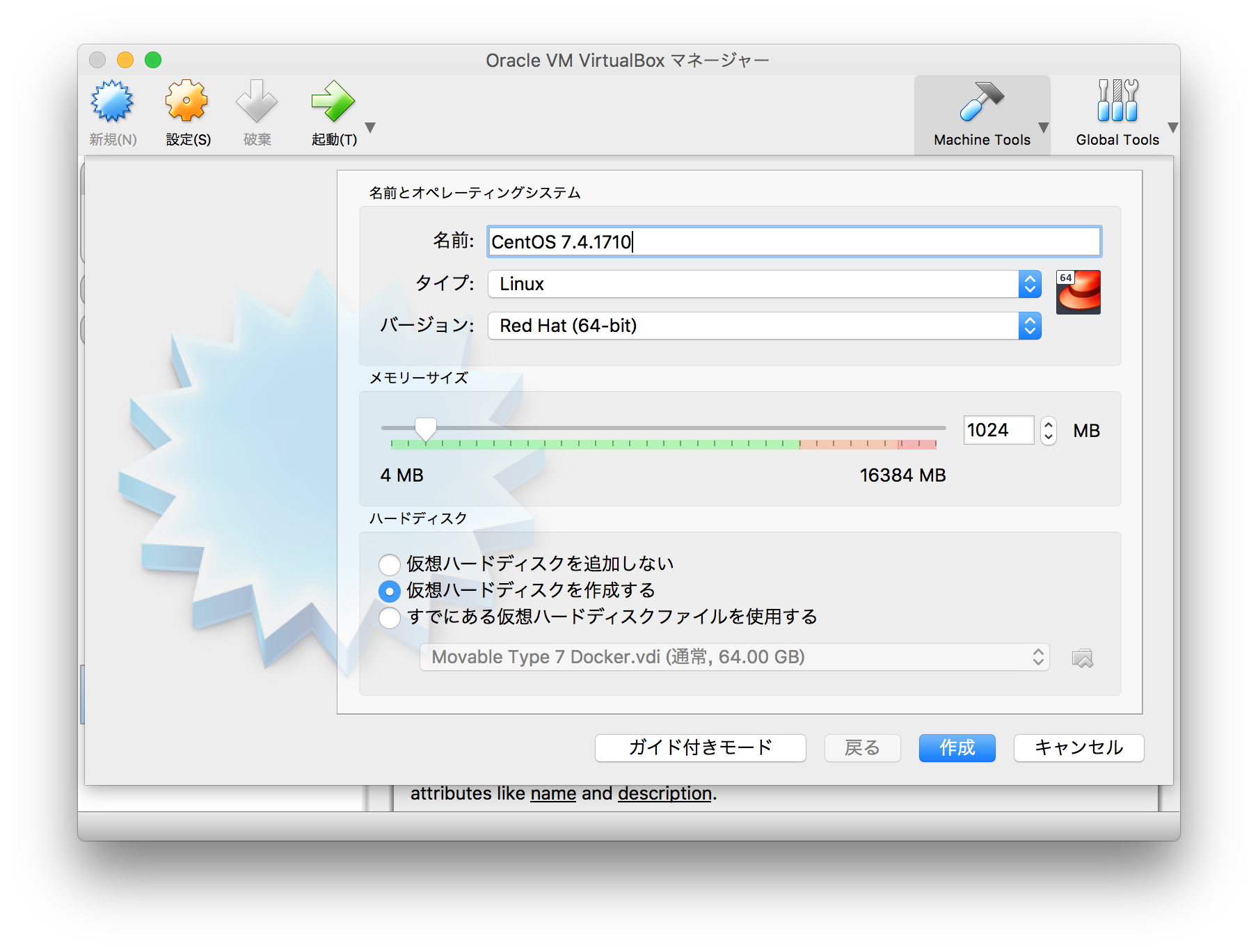Screen dimensions: 1258x952
Task: Expand the Start button dropdown arrow
Action: click(x=371, y=127)
